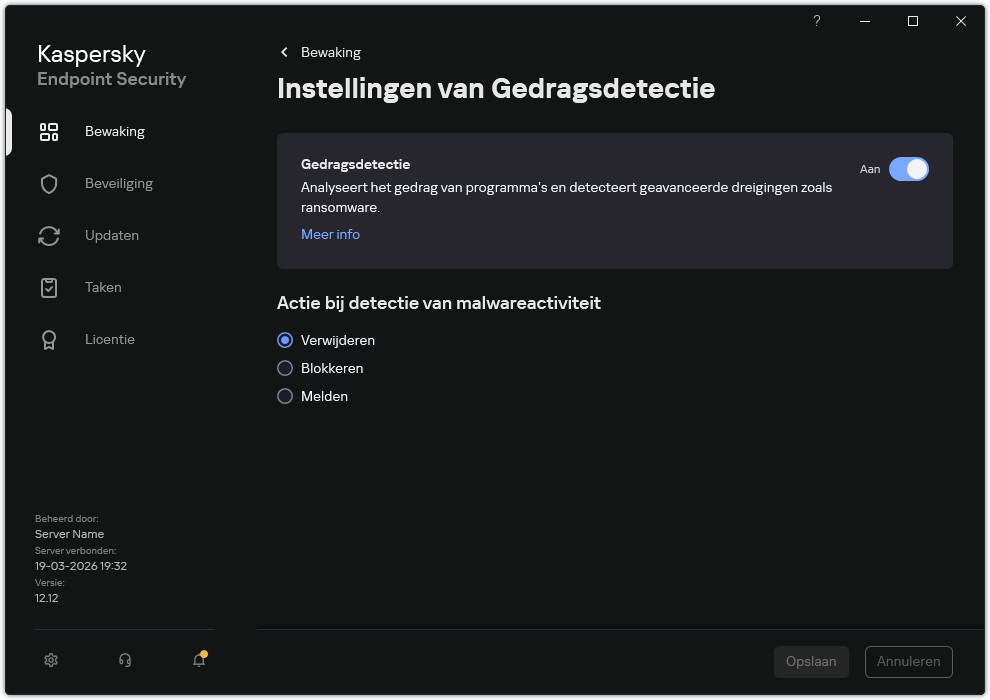Viewport: 990px width, 700px height.
Task: Click the Kaspersky Endpoint Security logo
Action: coord(111,65)
